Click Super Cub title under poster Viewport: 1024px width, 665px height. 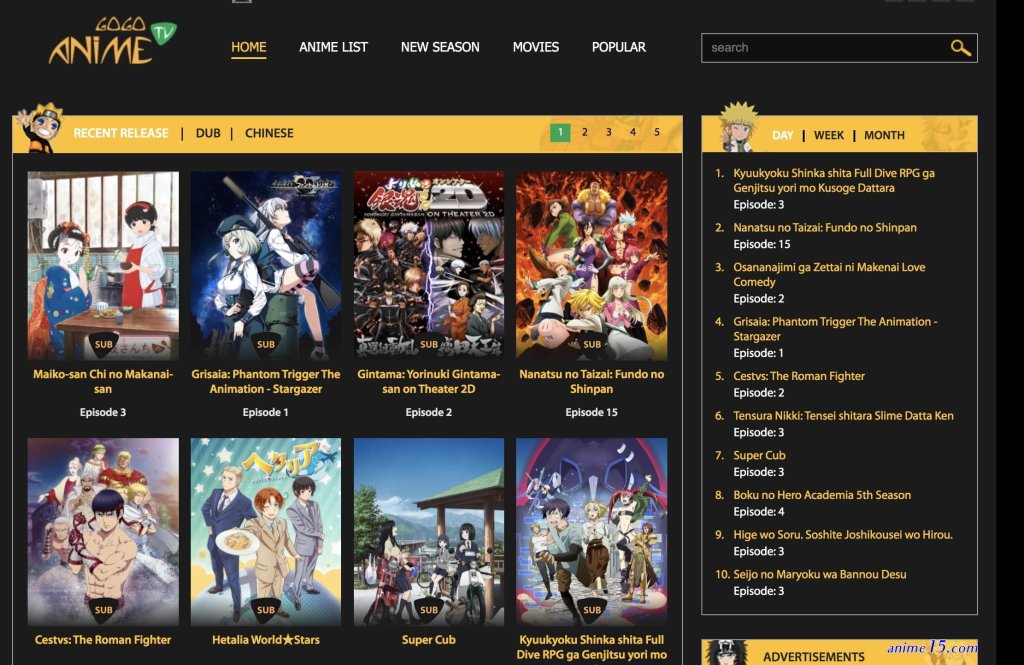[429, 640]
